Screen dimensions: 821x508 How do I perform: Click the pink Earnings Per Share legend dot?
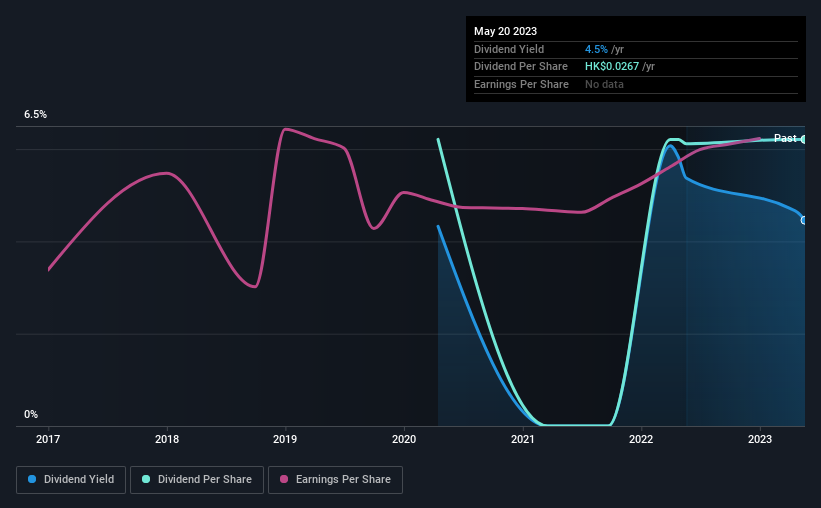pyautogui.click(x=284, y=479)
